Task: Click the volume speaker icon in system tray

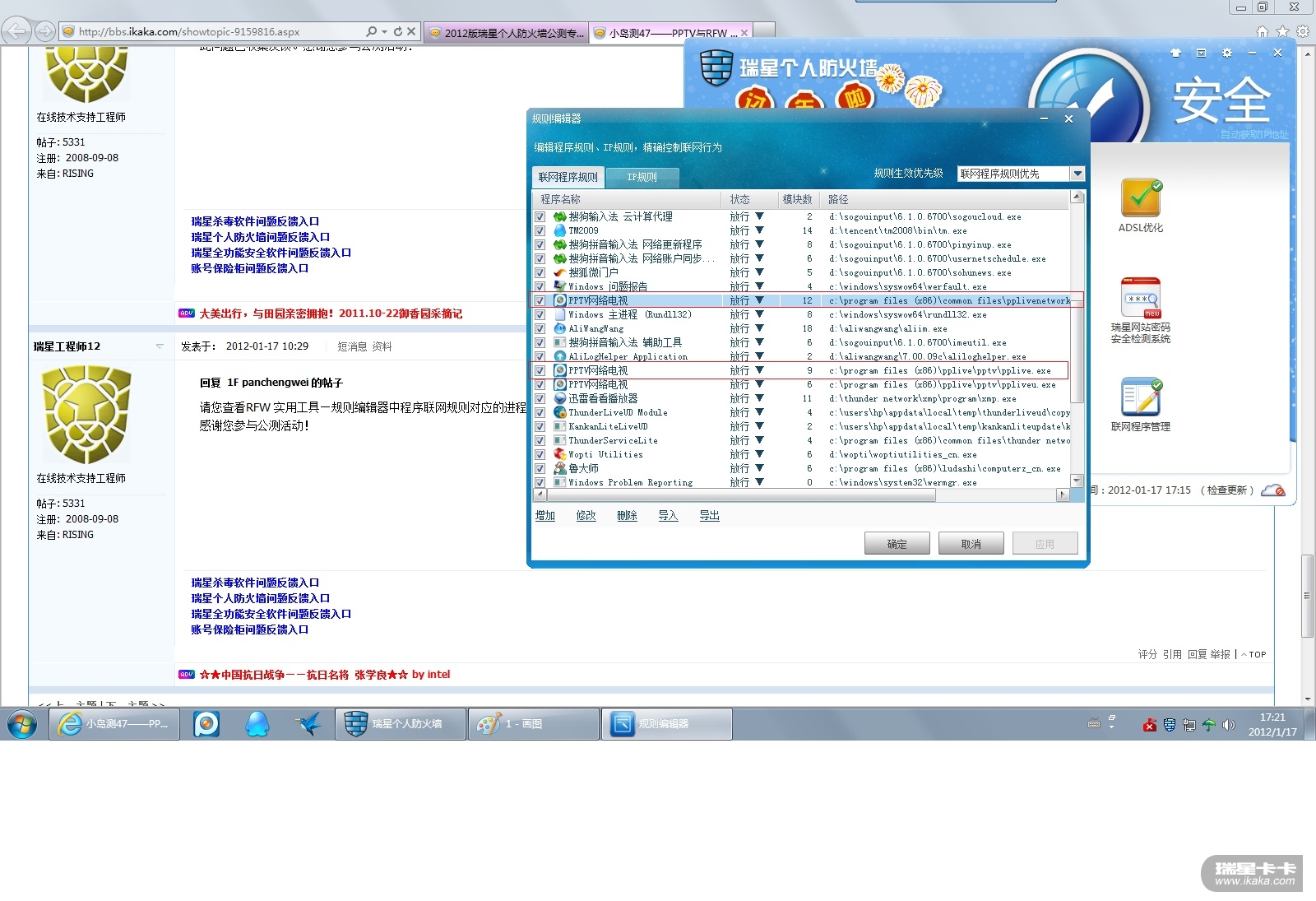Action: (x=1229, y=725)
